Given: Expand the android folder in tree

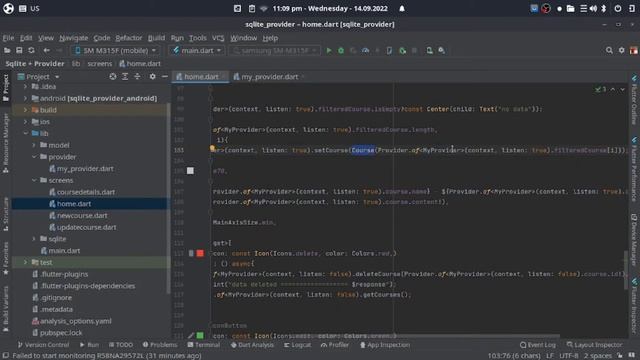Looking at the screenshot, I should pyautogui.click(x=25, y=98).
